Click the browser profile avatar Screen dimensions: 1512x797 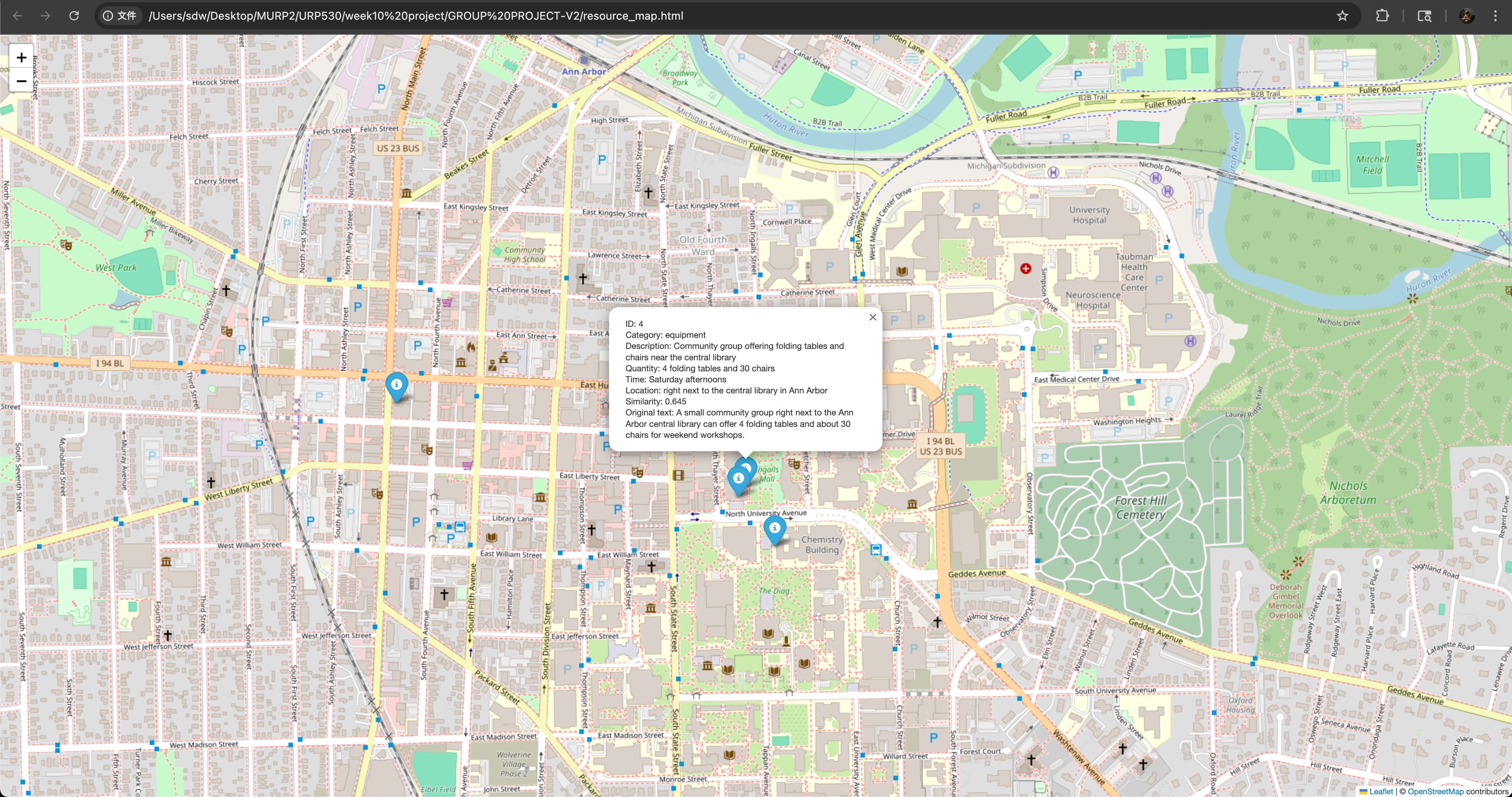click(x=1467, y=16)
